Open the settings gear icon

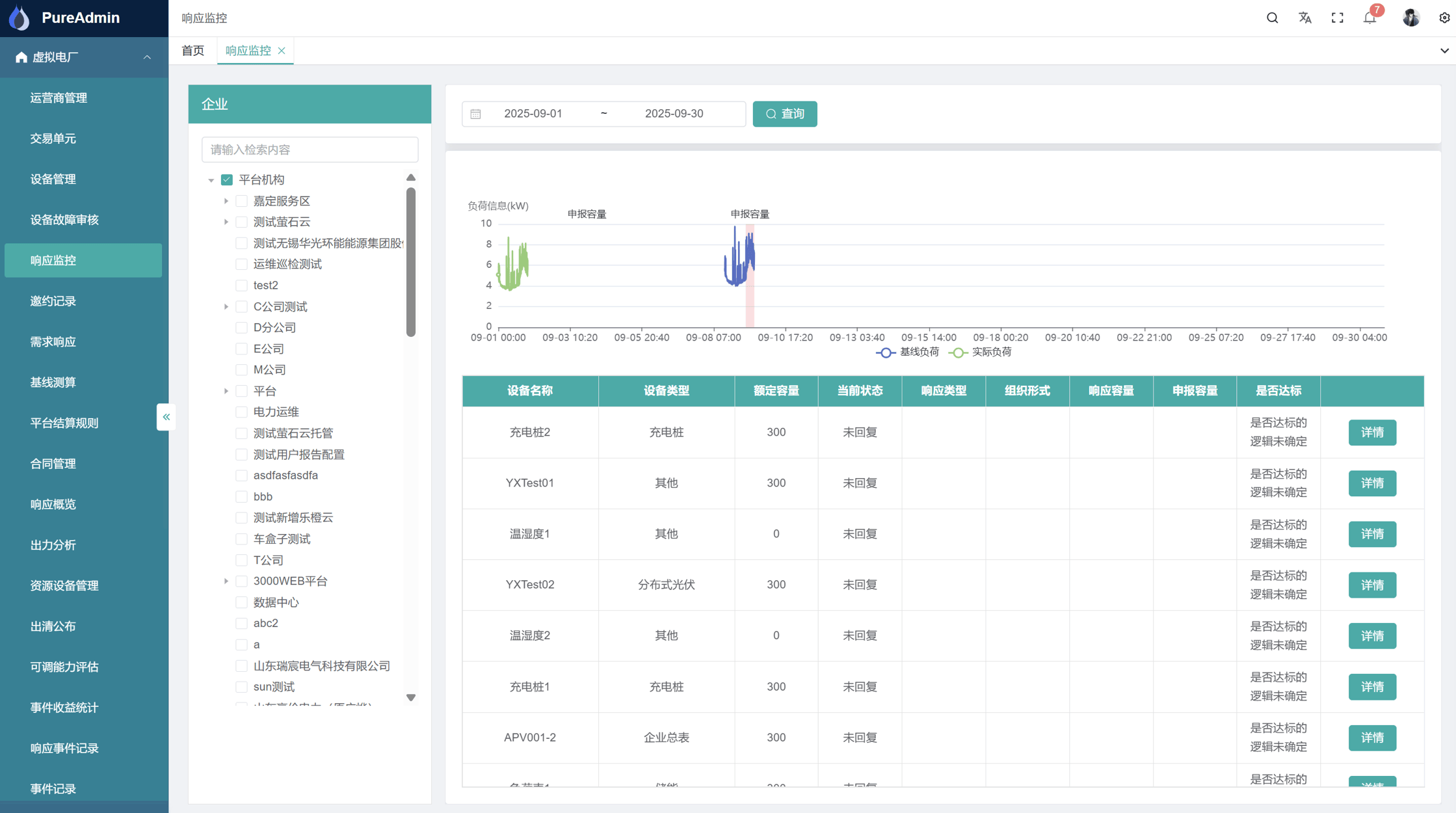[1444, 18]
